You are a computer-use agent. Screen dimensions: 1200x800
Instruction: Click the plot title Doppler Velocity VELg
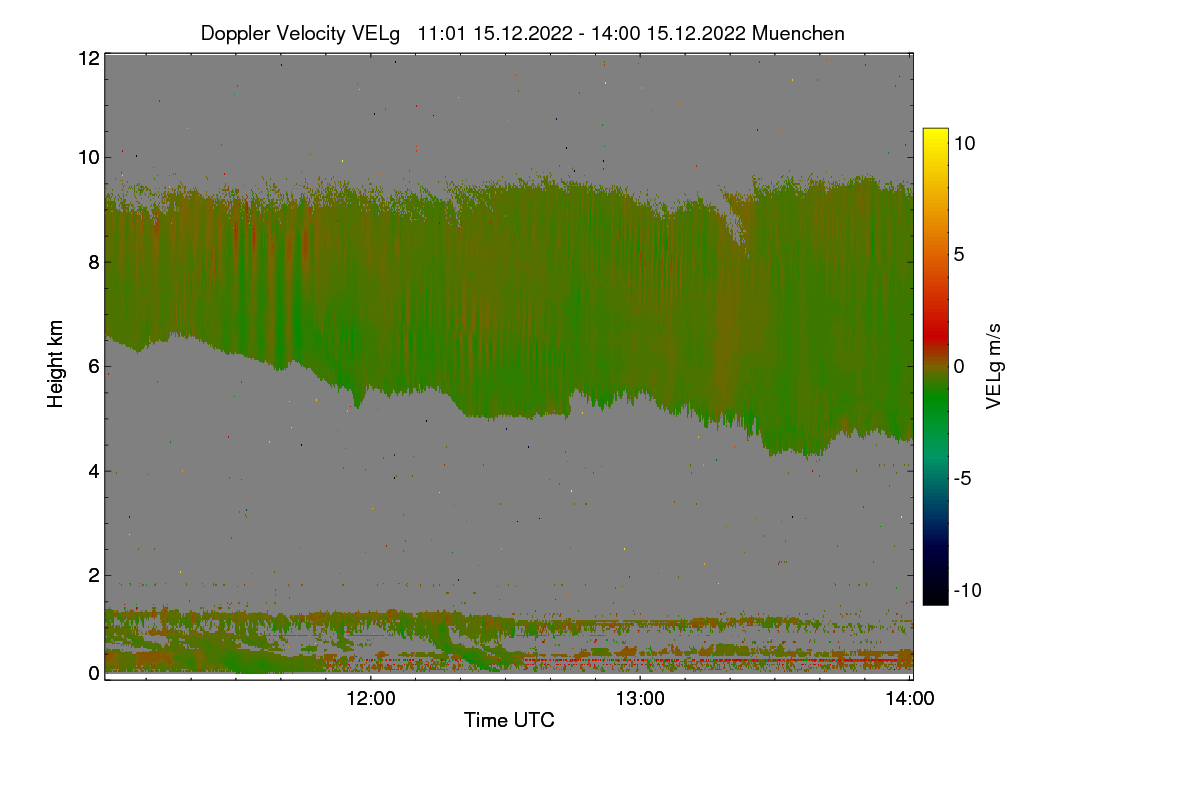pos(300,33)
